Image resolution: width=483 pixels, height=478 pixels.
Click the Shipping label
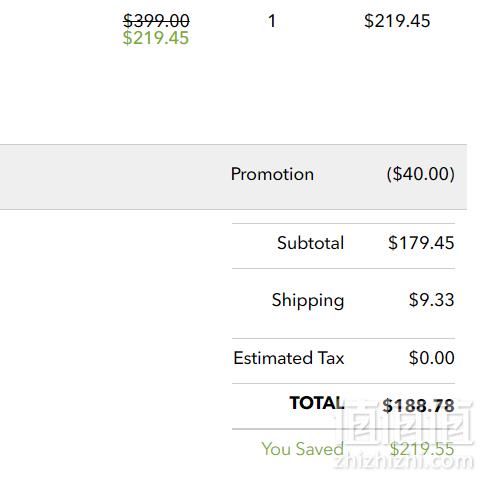[308, 300]
